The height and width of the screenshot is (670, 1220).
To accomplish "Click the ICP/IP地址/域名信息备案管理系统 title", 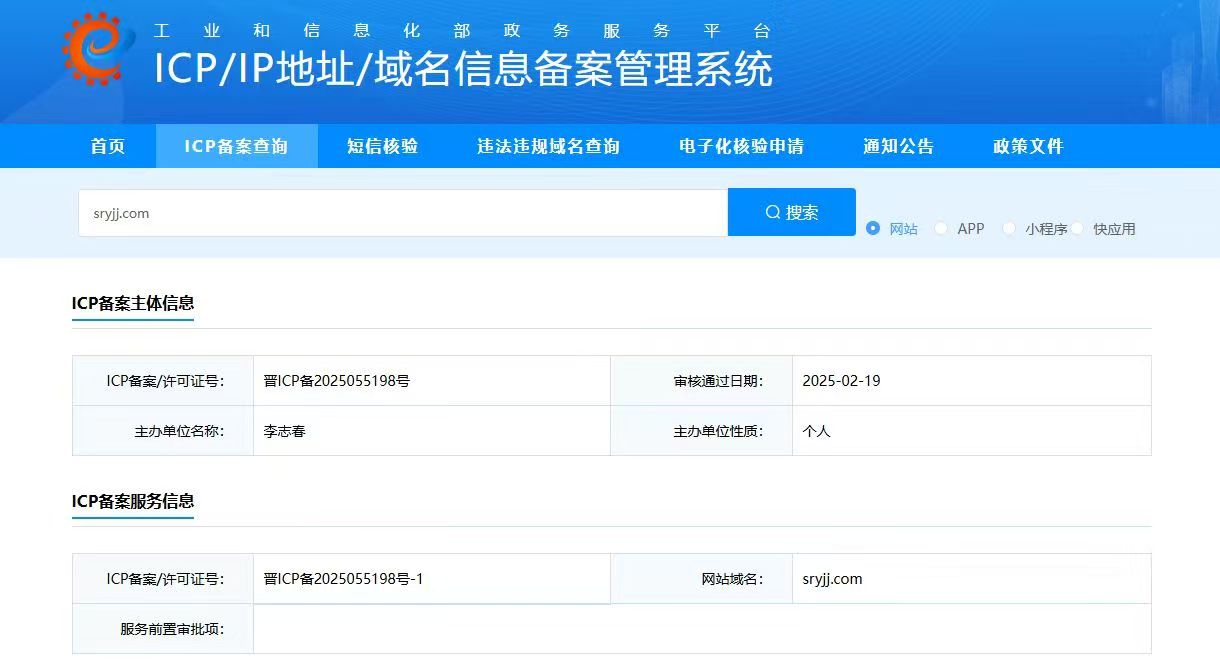I will click(463, 69).
